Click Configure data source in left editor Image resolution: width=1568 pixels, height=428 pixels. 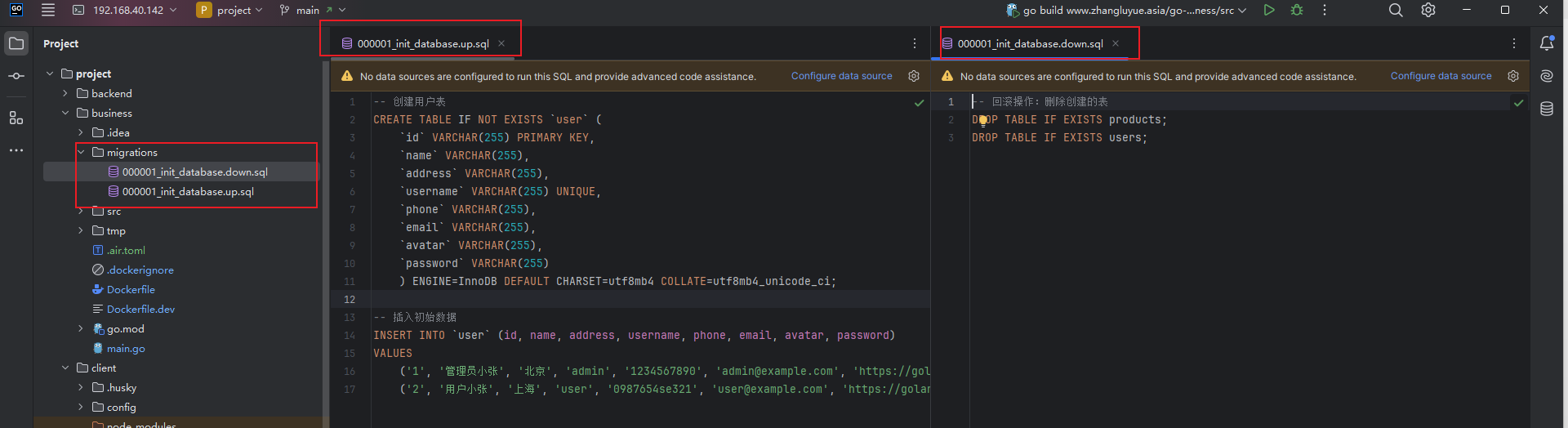click(x=841, y=76)
